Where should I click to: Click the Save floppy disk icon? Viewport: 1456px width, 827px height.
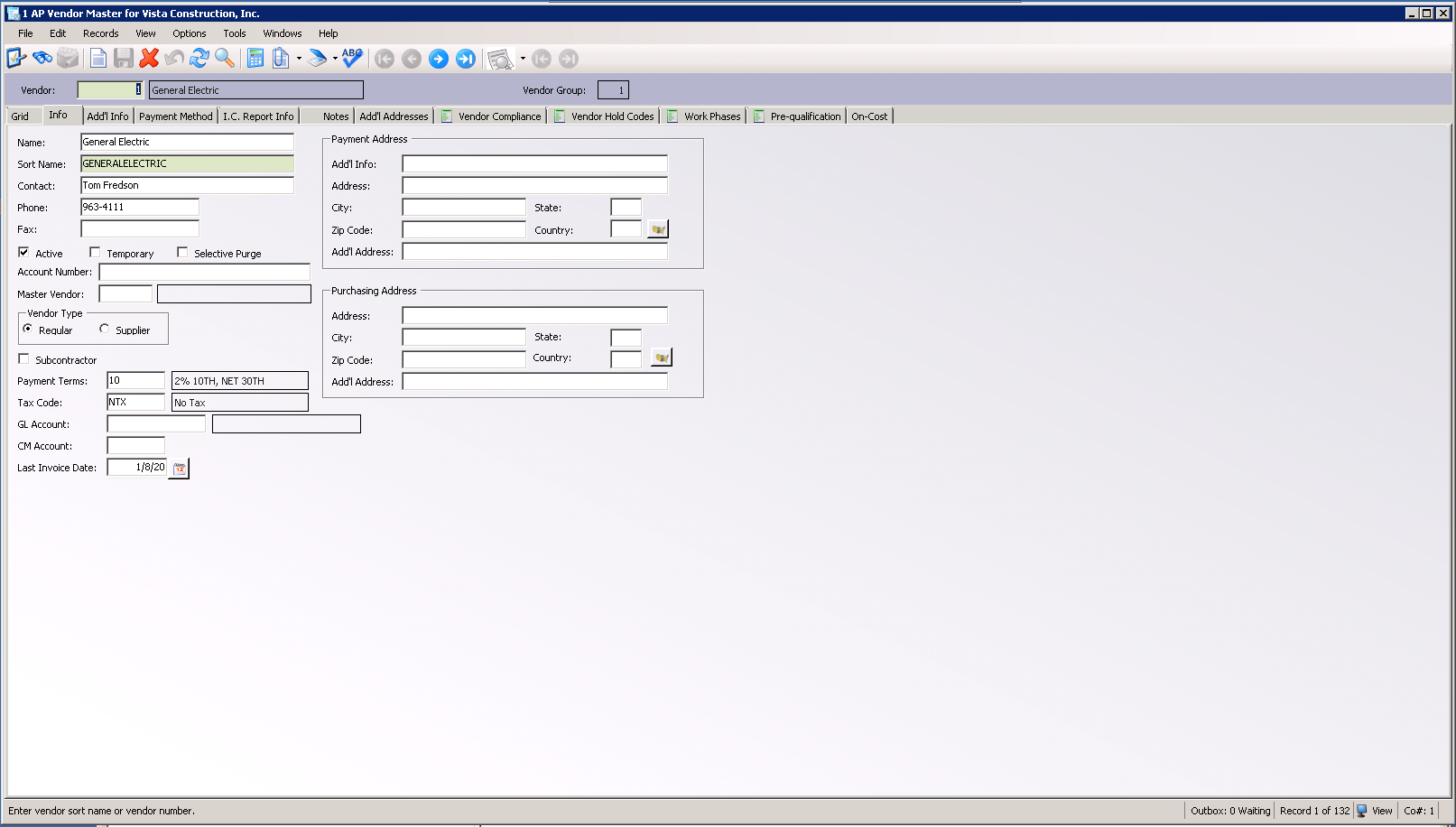(x=124, y=59)
